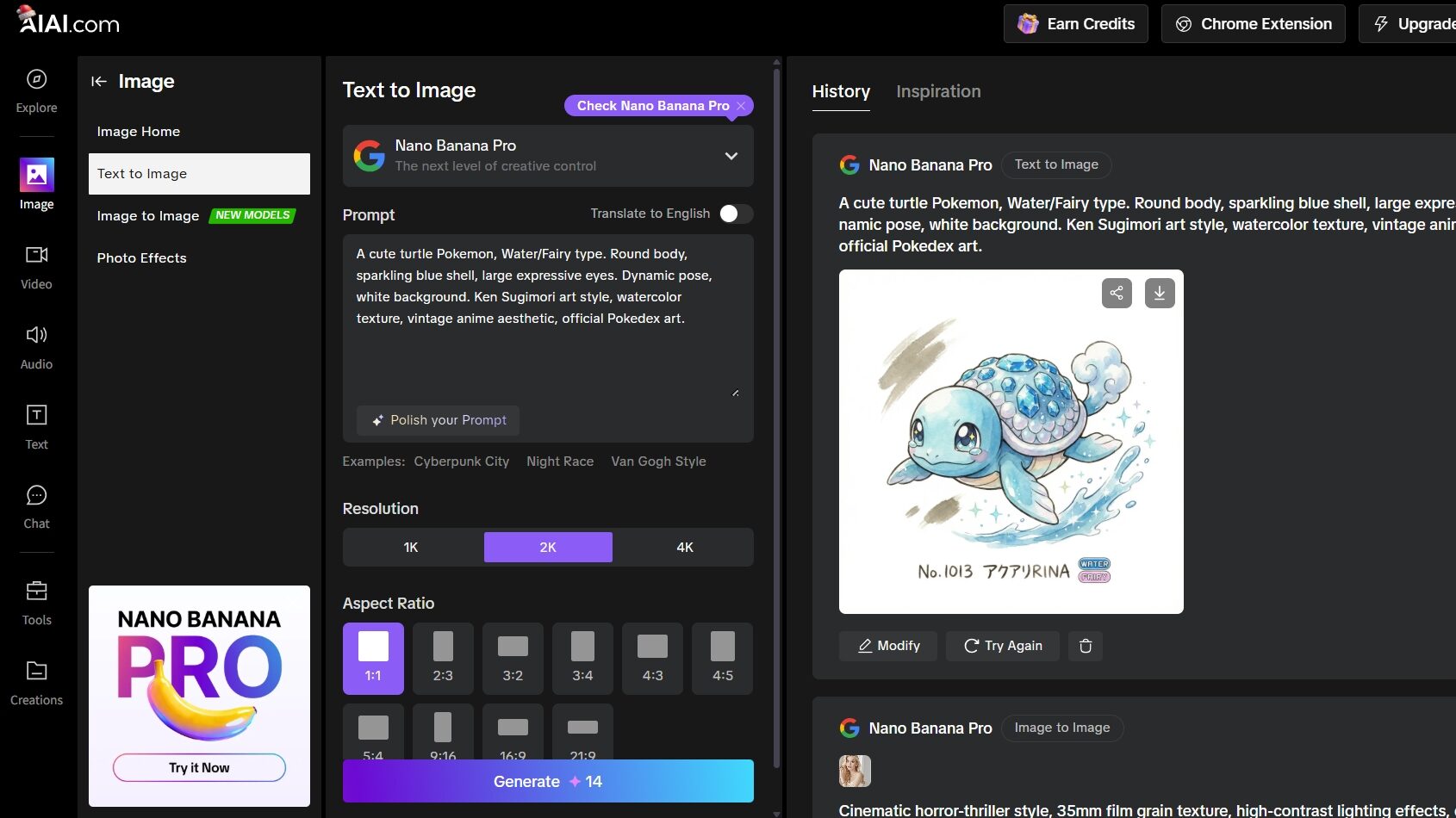Screen dimensions: 1456x818
Task: Select 1K resolution
Action: coord(411,548)
